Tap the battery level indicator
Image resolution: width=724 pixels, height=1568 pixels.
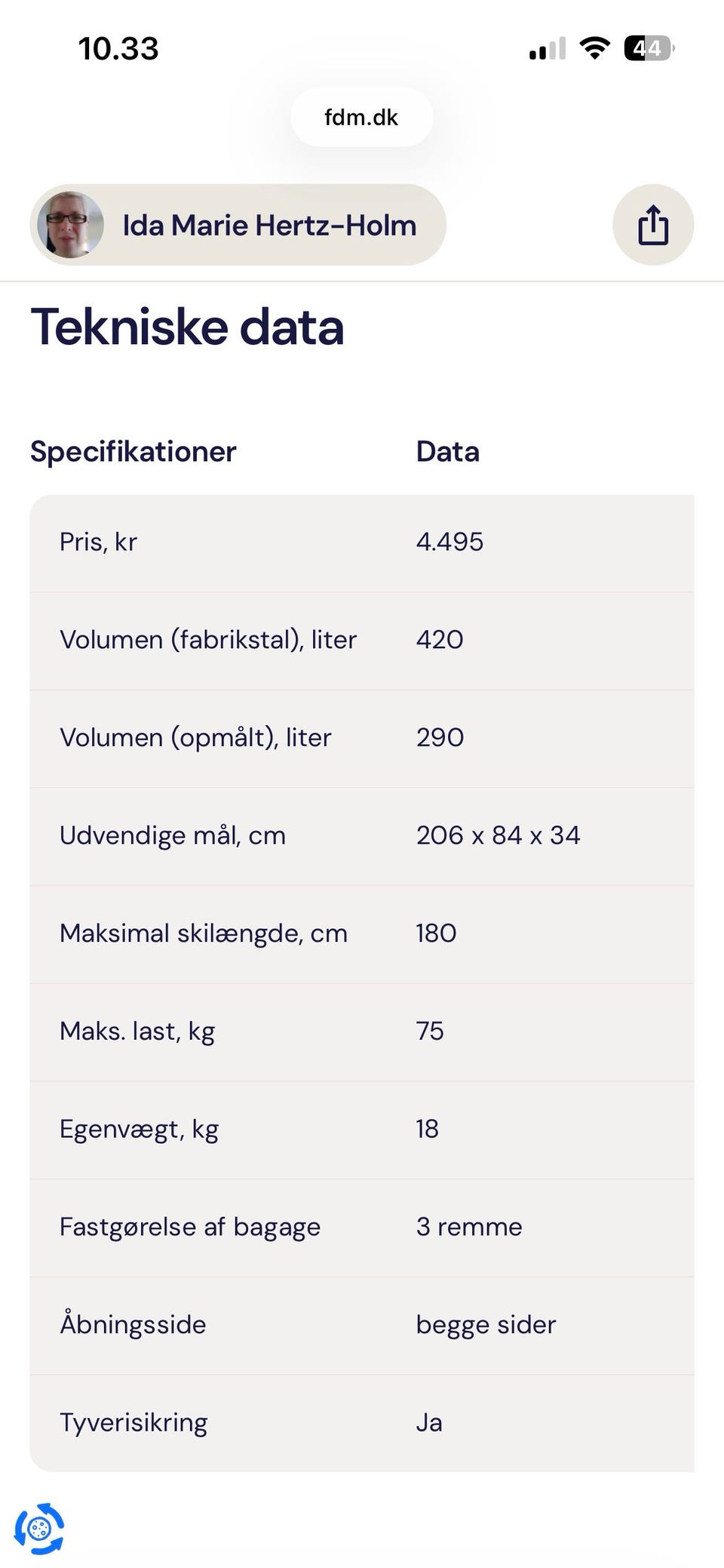pos(649,48)
